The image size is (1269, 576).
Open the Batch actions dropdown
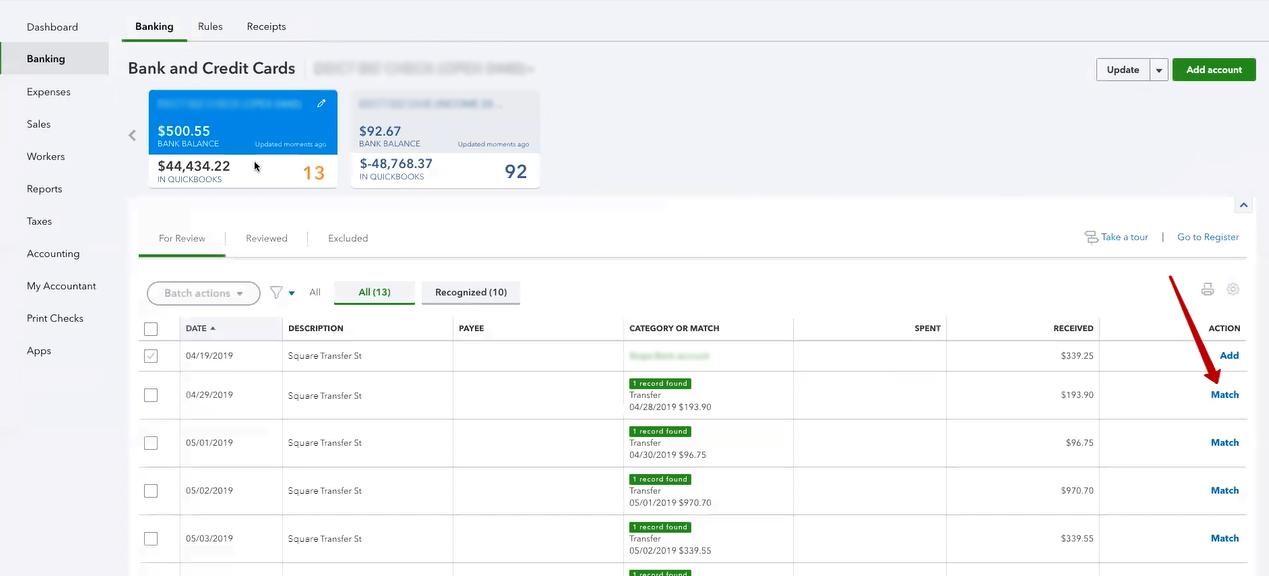204,293
